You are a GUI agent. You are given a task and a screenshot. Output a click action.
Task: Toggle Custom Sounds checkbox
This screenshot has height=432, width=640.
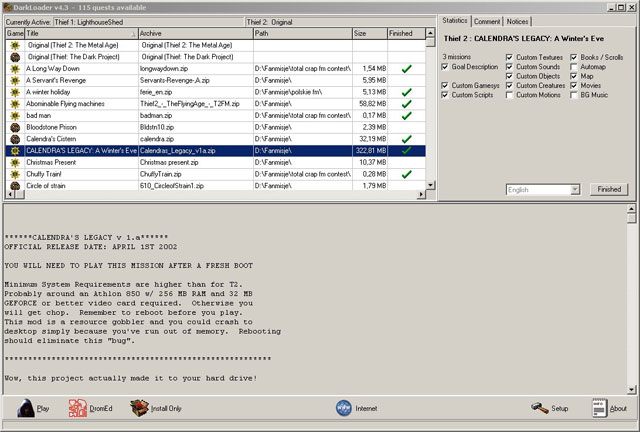(509, 67)
